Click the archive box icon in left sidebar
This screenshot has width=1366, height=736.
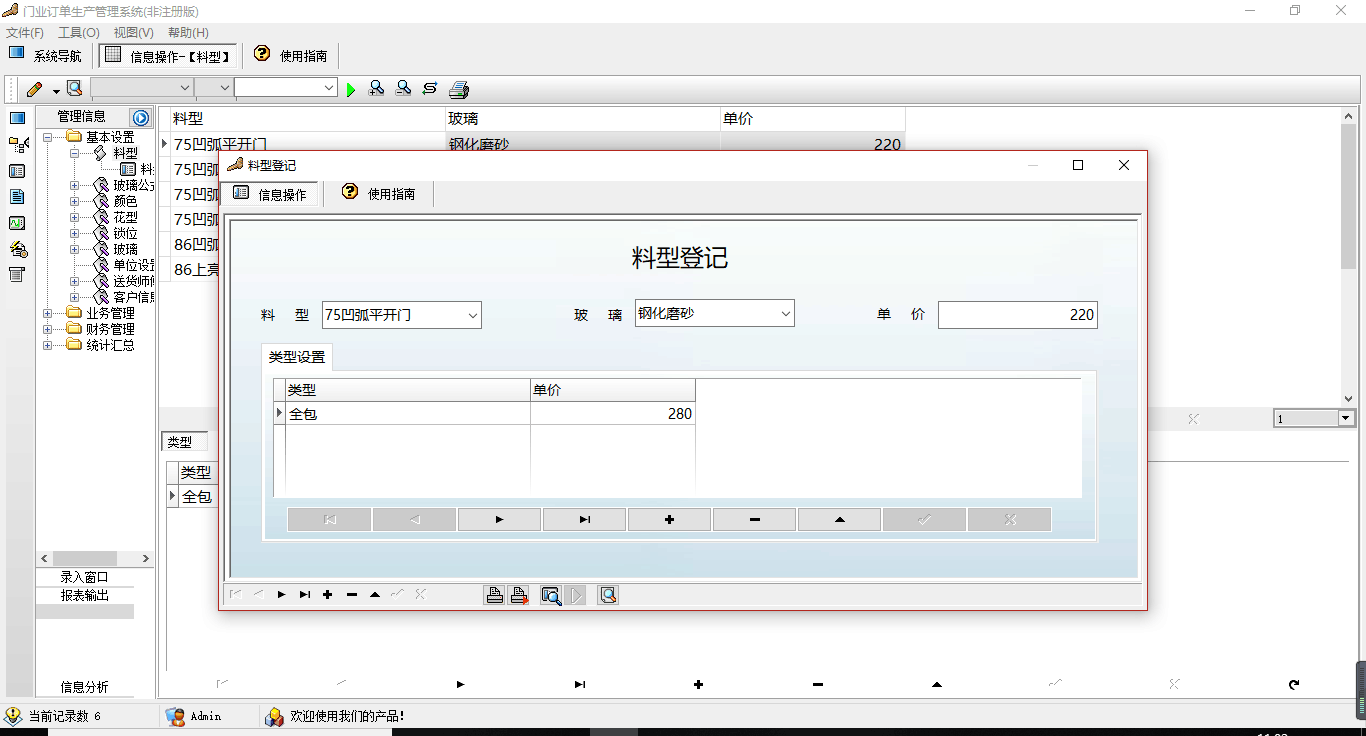pyautogui.click(x=17, y=275)
